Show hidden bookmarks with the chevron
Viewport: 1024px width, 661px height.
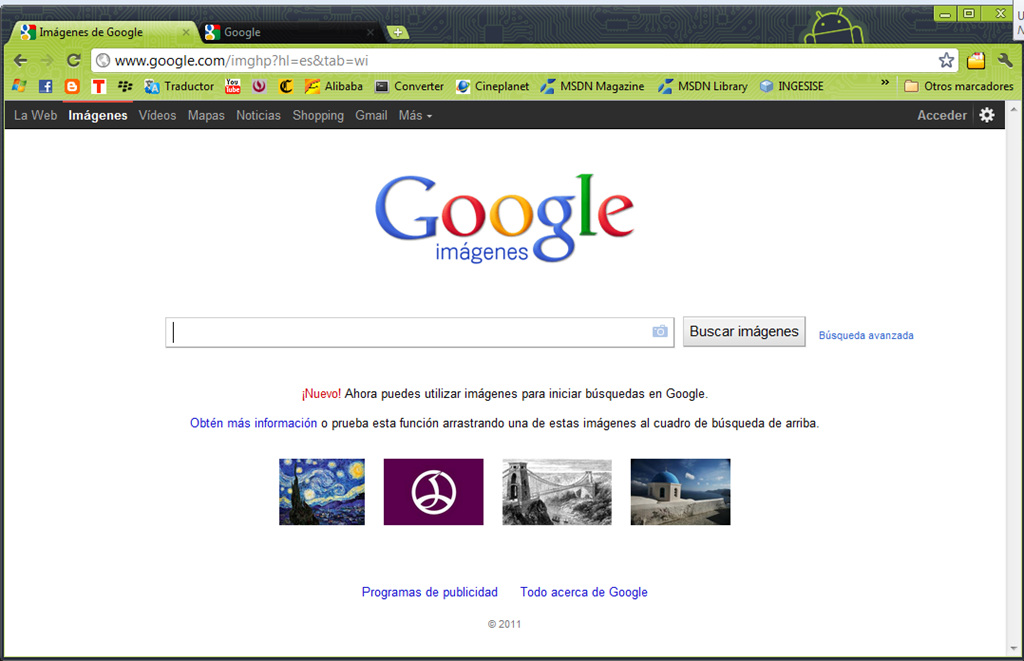885,82
